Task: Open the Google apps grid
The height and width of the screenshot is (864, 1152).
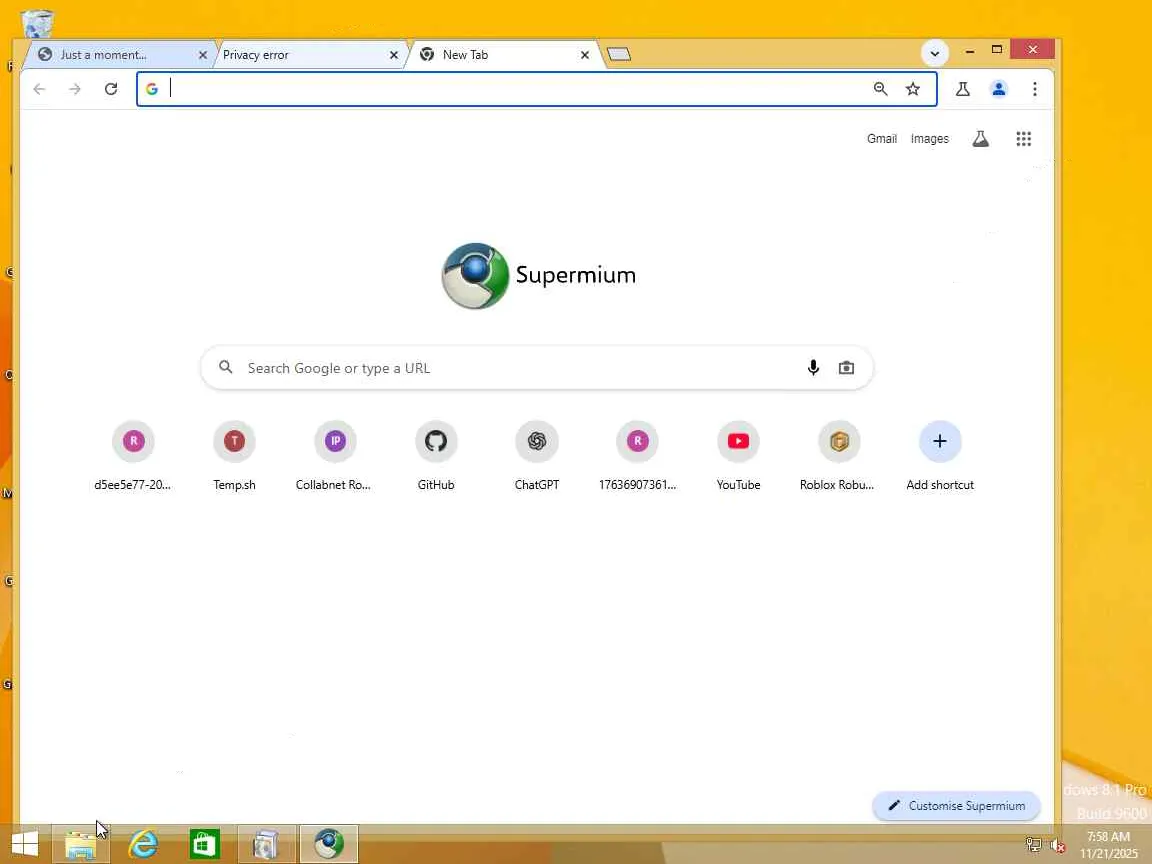Action: coord(1023,139)
